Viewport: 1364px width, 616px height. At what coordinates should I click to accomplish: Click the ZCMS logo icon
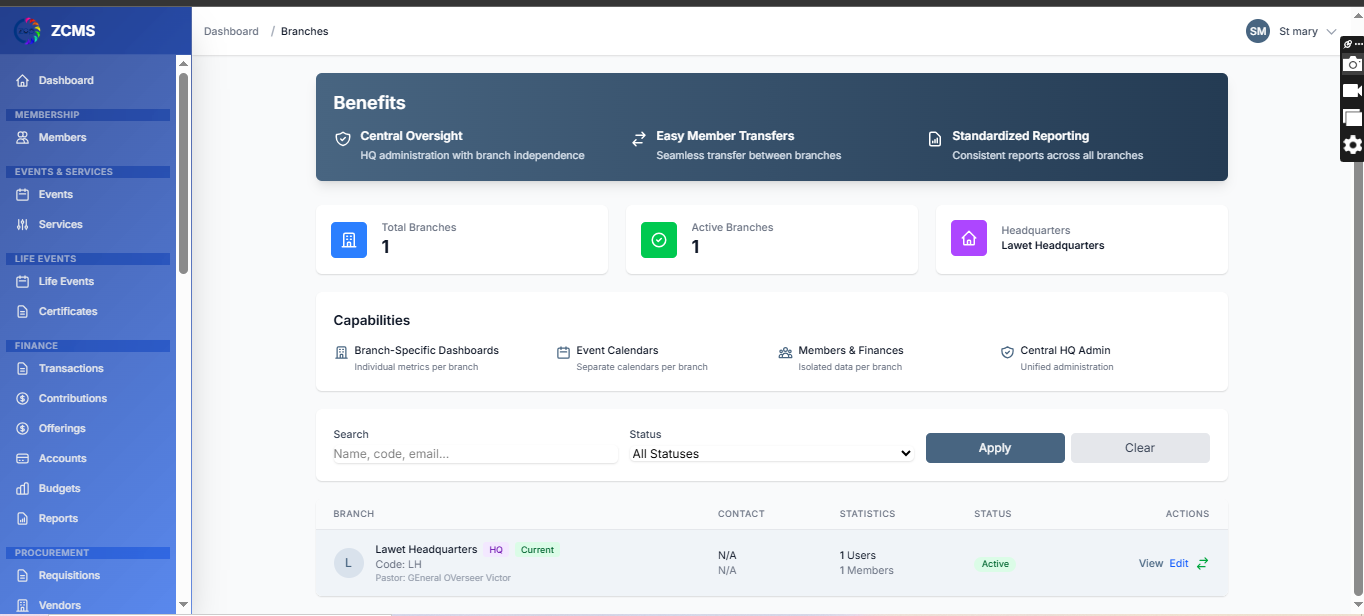(x=27, y=31)
